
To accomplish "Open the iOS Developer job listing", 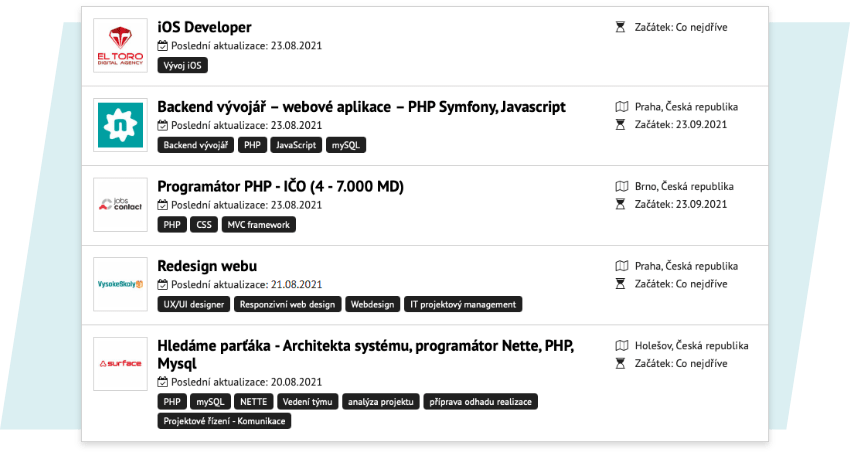I will tap(204, 27).
